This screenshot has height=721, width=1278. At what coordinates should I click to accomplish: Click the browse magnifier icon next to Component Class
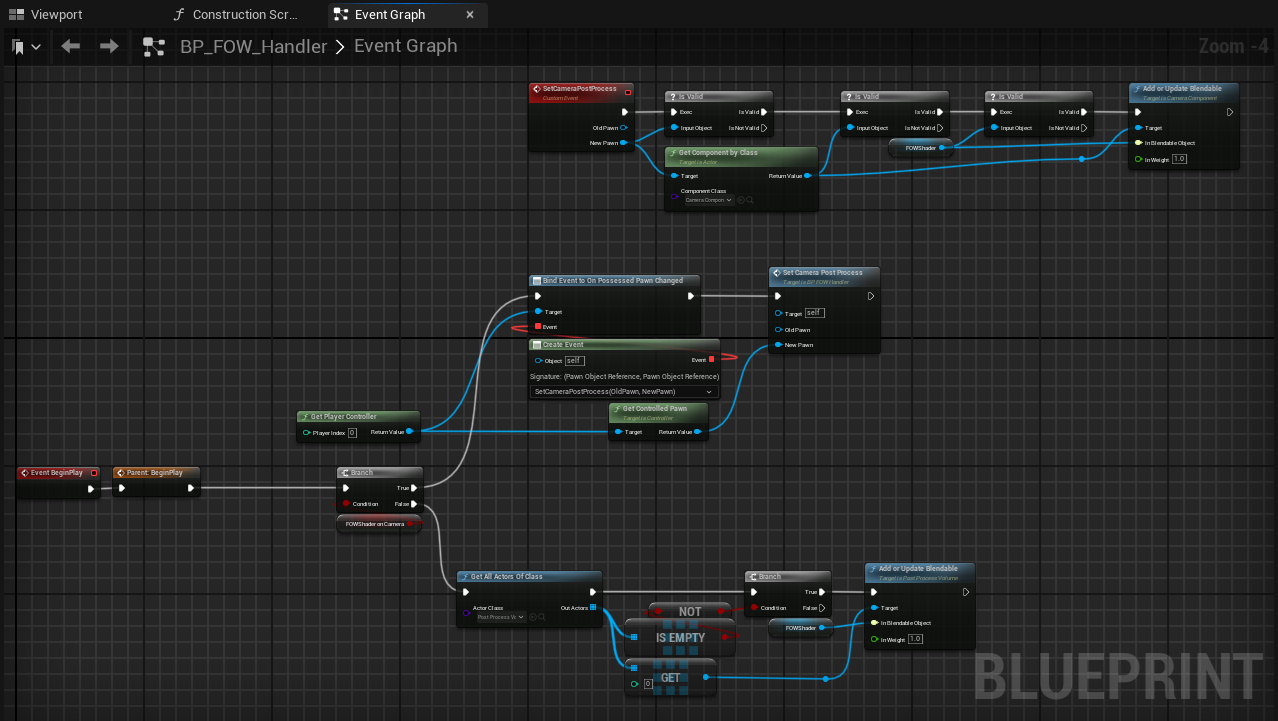(x=750, y=200)
